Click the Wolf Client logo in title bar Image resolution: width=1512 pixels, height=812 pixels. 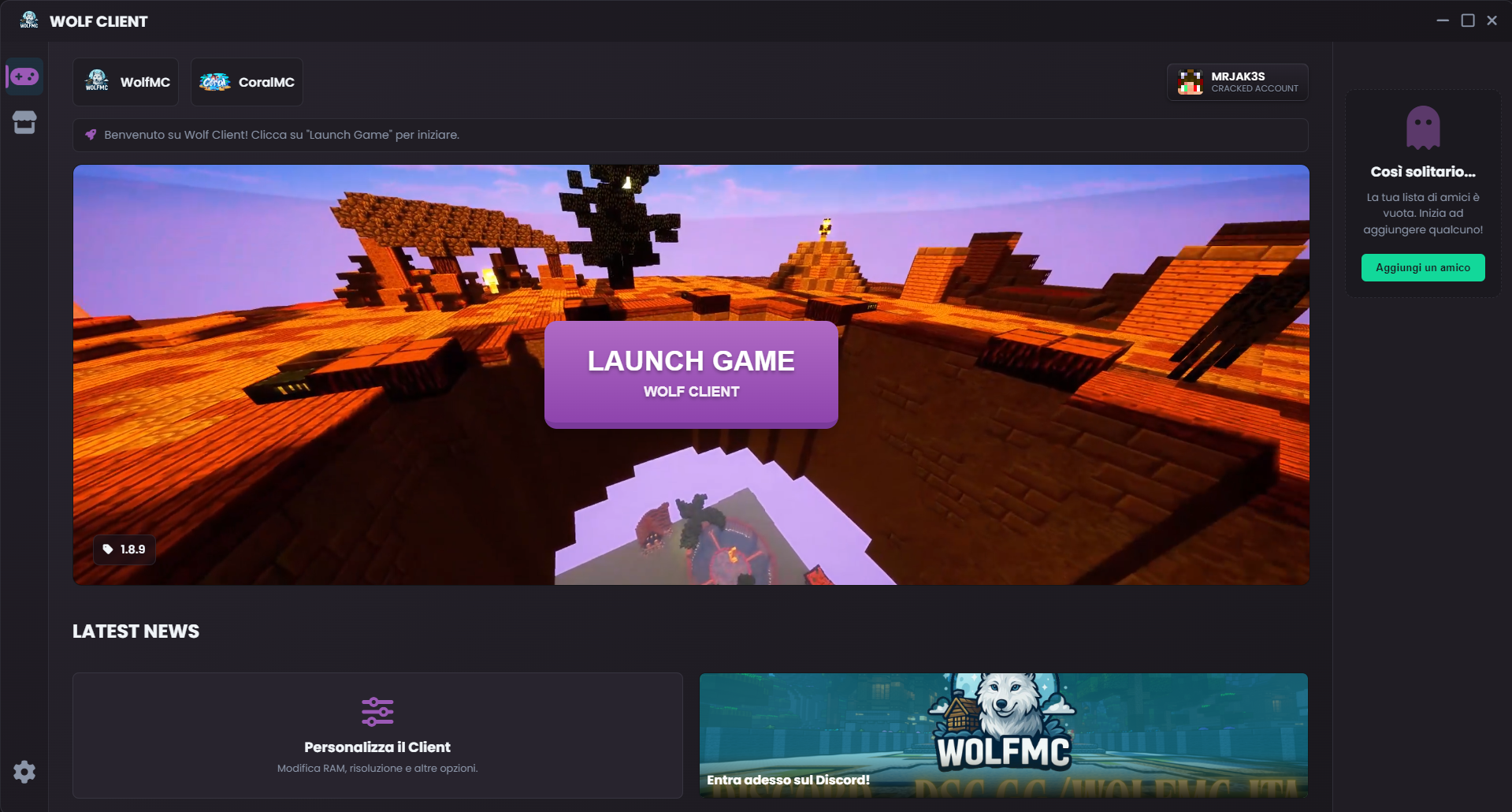click(x=29, y=20)
